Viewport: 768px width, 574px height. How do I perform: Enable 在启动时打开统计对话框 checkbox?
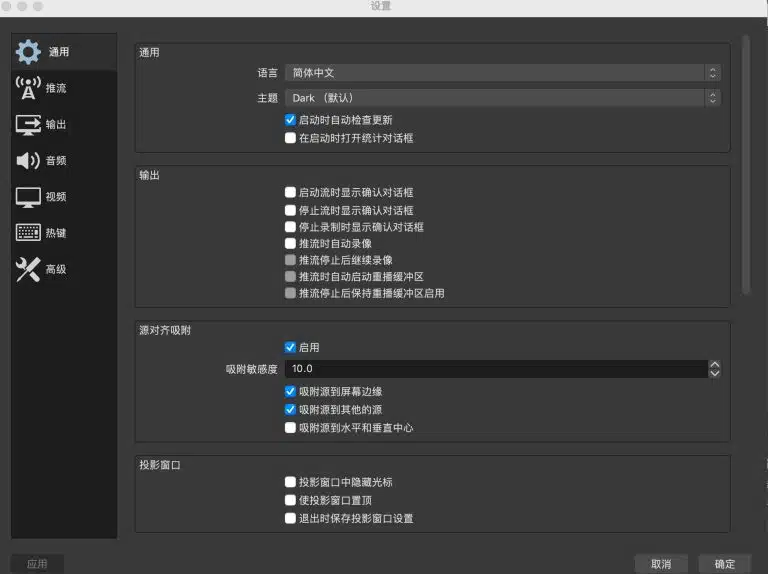pos(290,138)
